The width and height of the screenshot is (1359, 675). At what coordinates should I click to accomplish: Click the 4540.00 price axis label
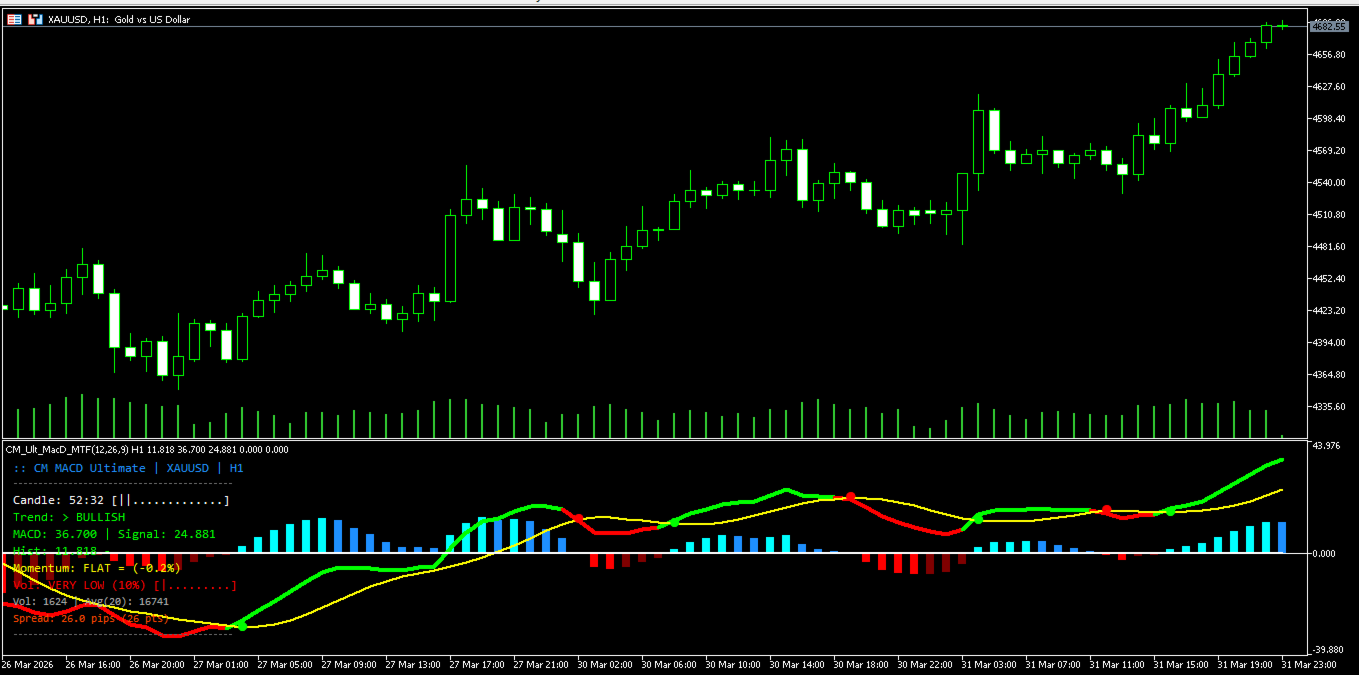pos(1331,183)
